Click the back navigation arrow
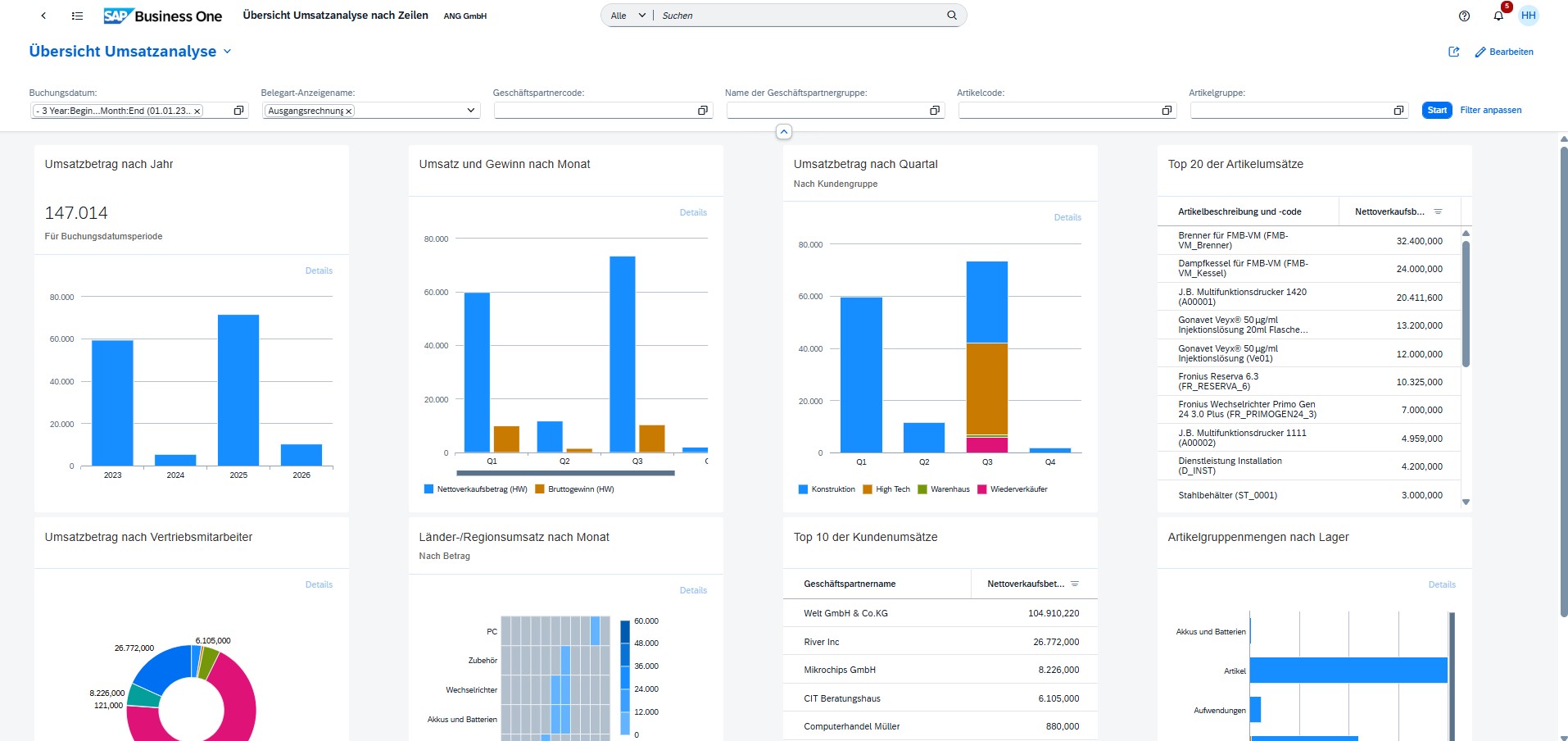Image resolution: width=1568 pixels, height=741 pixels. point(43,15)
